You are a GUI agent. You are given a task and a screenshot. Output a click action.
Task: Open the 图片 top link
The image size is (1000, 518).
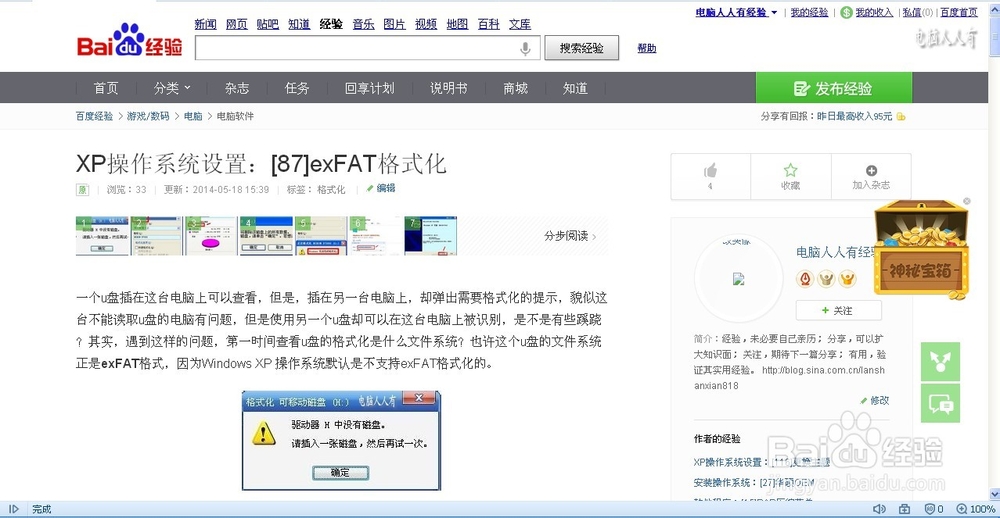(x=395, y=24)
